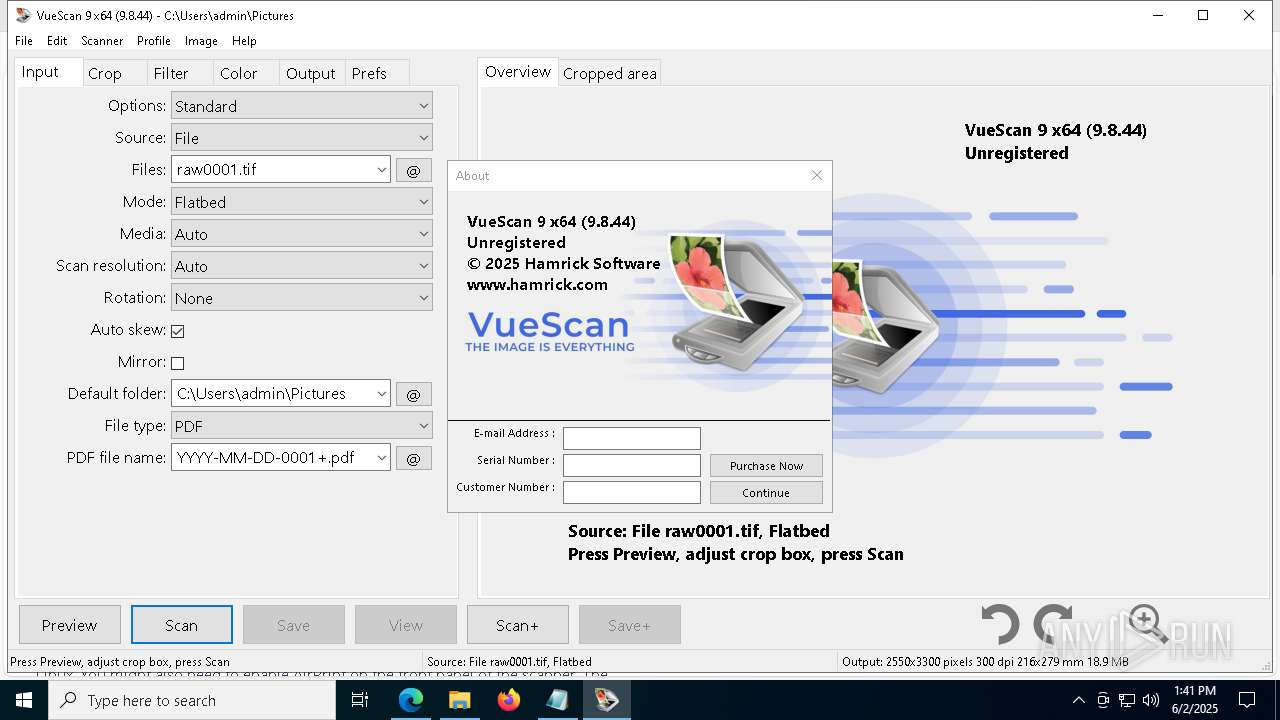This screenshot has width=1280, height=720.
Task: Click the rotate left arrow icon
Action: tap(999, 625)
